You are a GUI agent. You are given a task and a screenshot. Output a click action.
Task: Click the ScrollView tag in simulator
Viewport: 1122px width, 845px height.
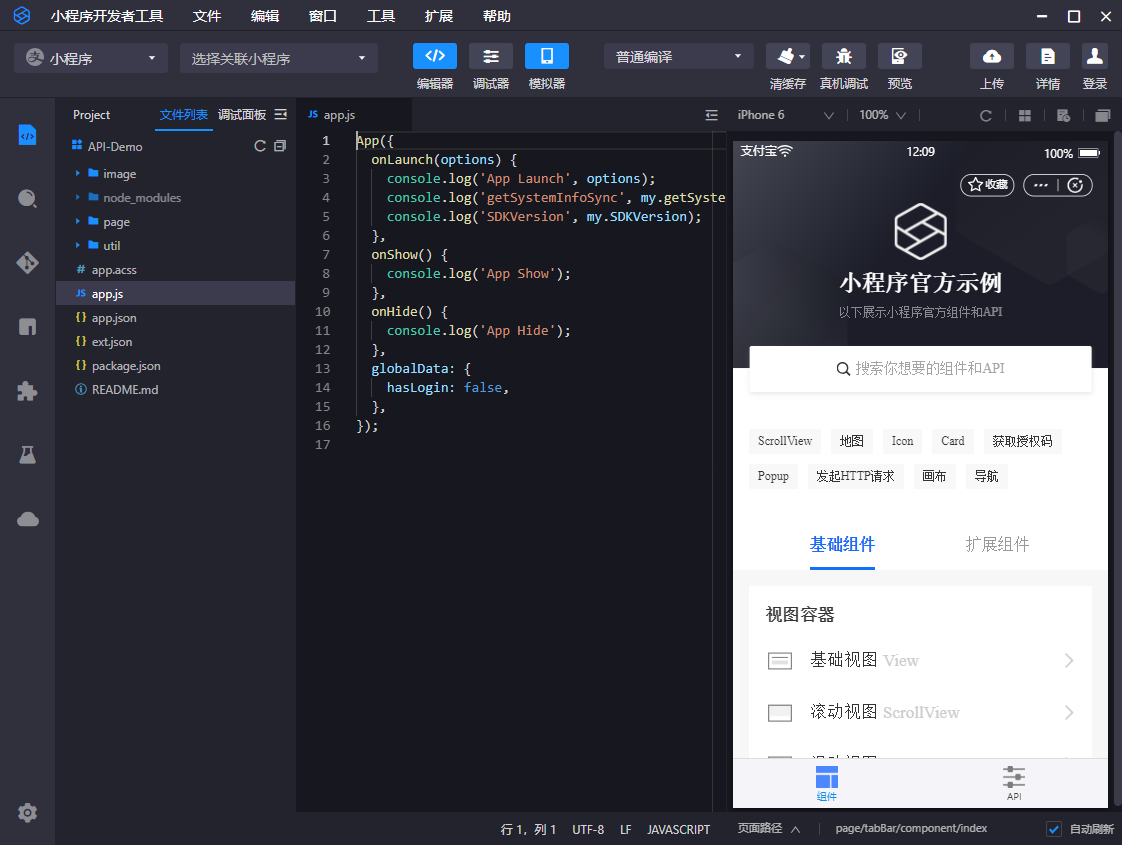(785, 441)
